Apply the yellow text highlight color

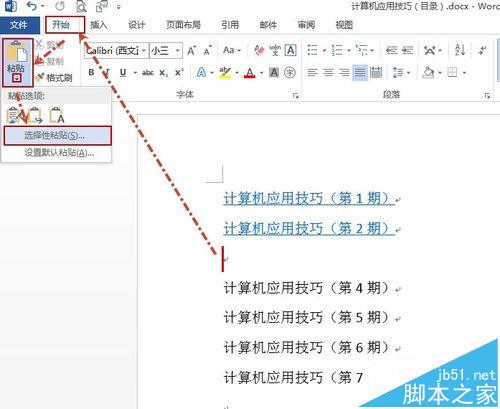225,72
